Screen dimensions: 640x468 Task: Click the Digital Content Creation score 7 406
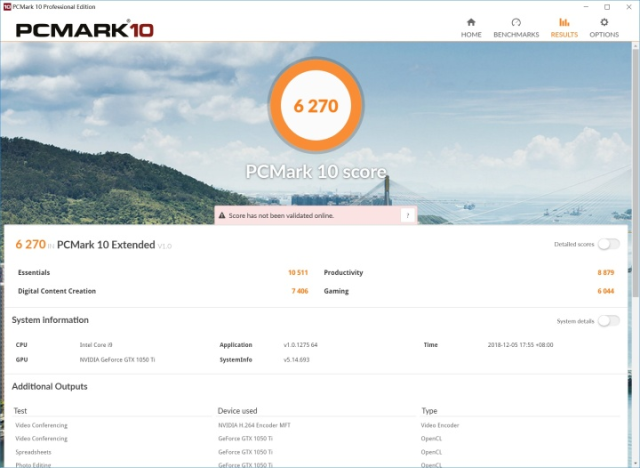point(300,291)
